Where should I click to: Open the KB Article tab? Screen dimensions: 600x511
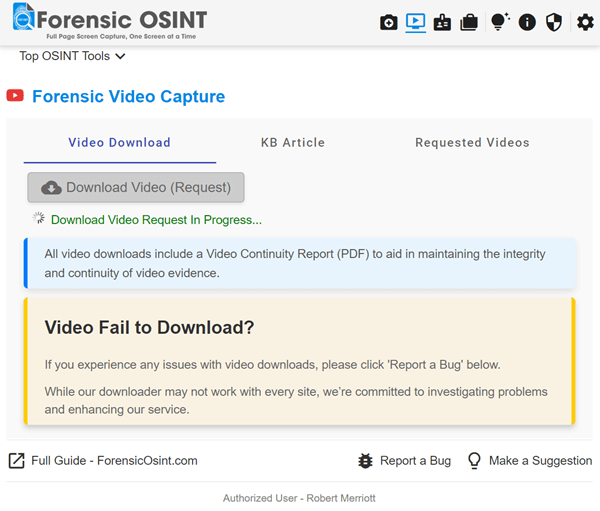coord(293,142)
